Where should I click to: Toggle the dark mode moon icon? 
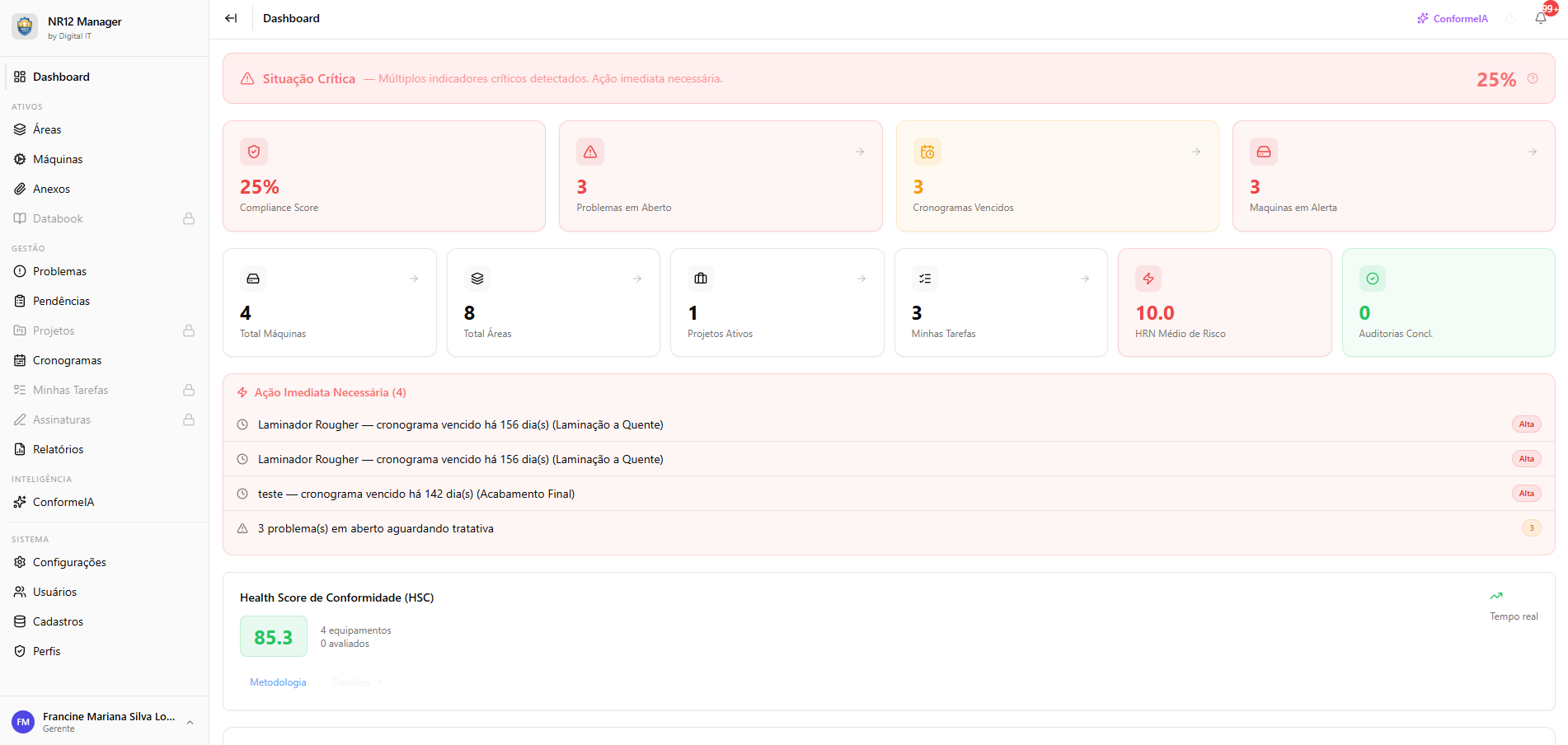point(1511,18)
